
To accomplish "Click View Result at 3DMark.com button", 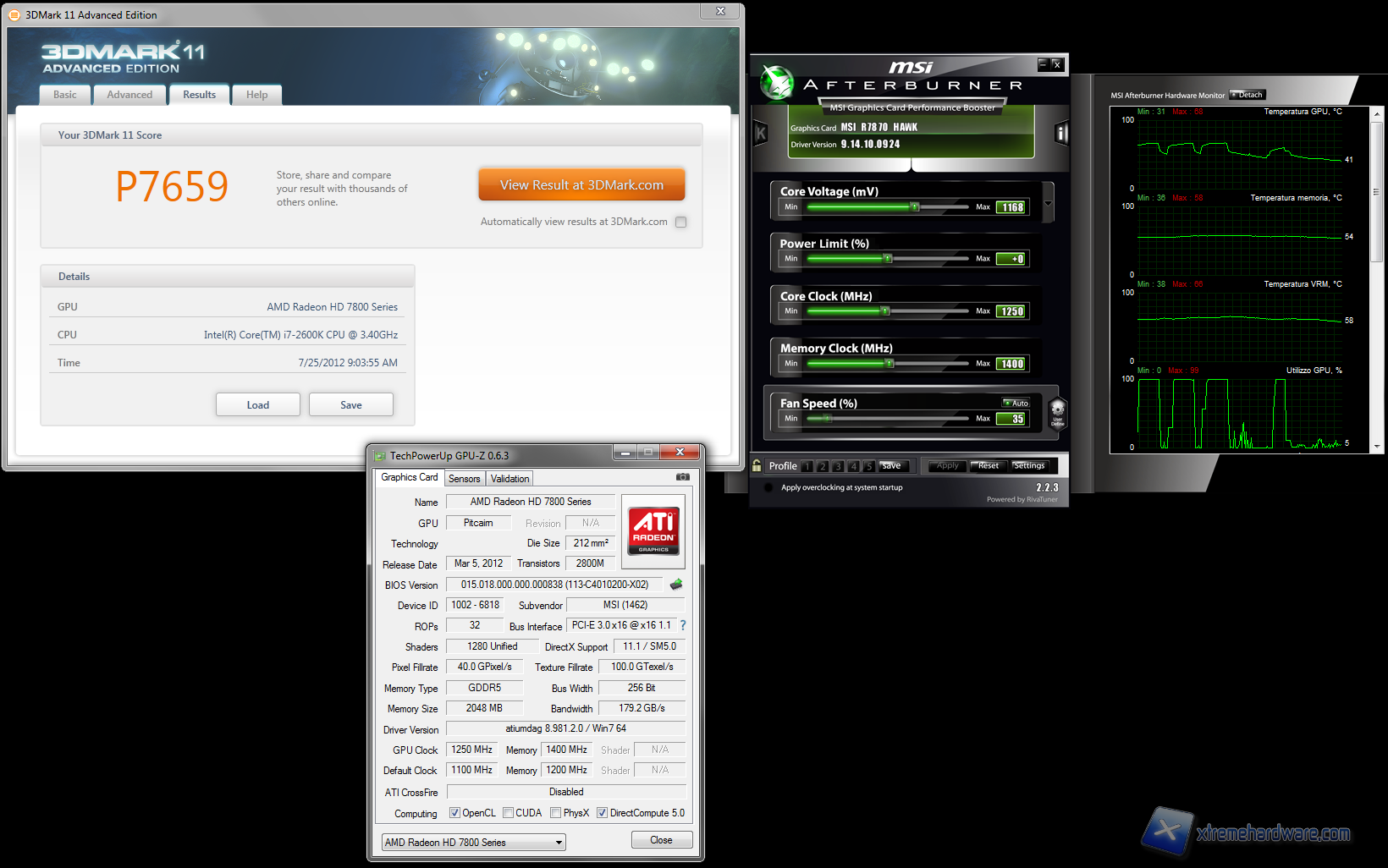I will point(581,185).
